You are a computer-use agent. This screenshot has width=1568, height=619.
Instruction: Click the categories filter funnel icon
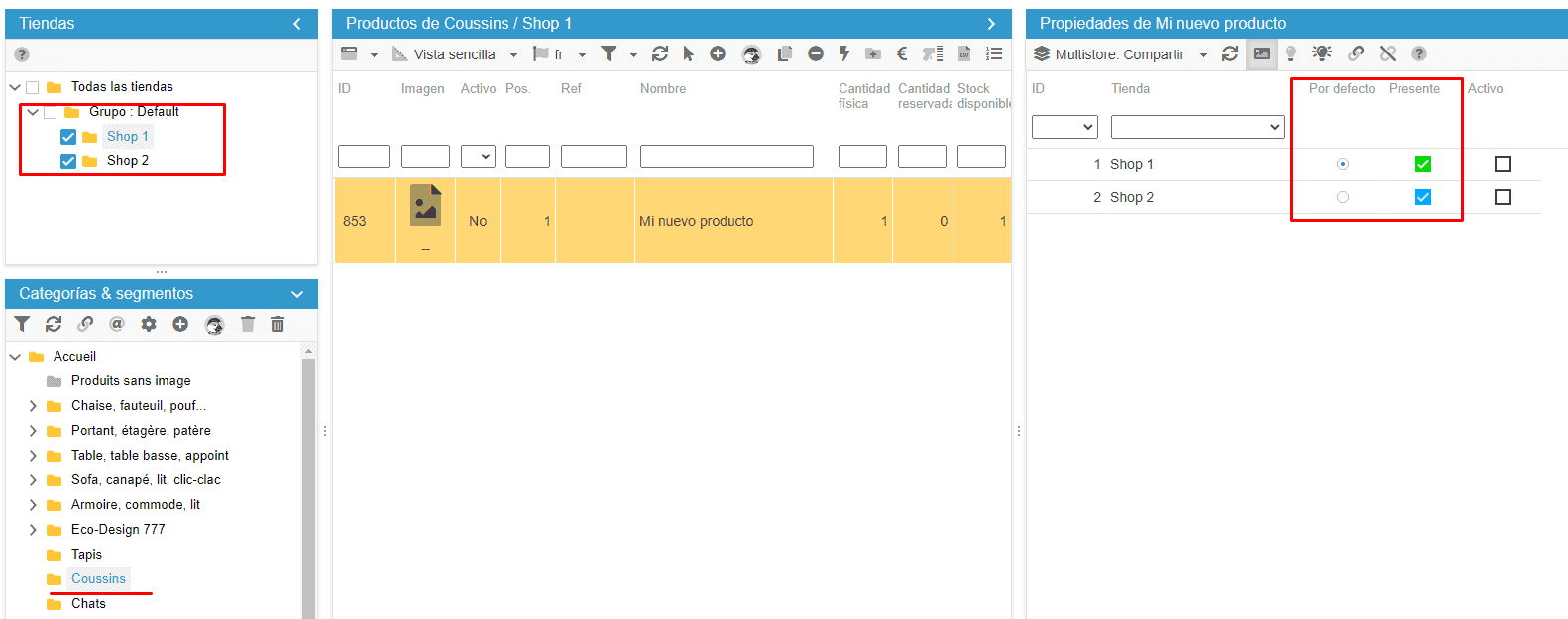tap(22, 324)
